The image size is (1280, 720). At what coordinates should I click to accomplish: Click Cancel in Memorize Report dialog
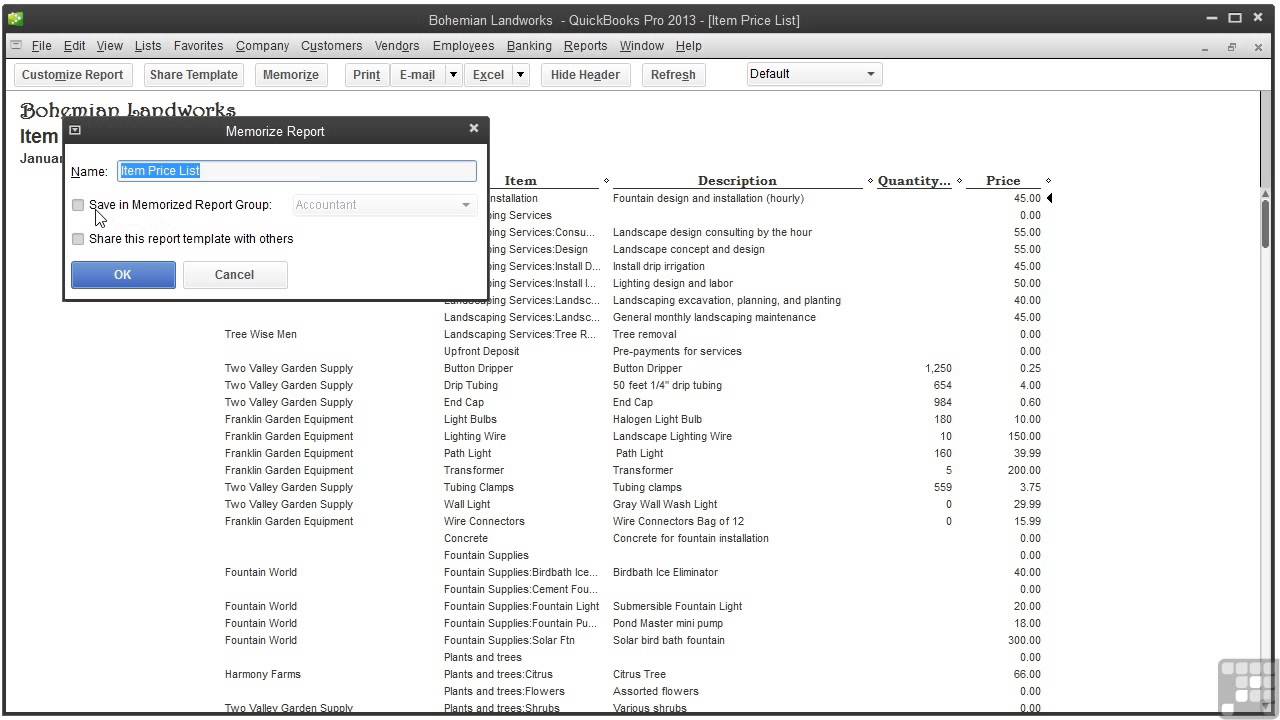coord(234,275)
